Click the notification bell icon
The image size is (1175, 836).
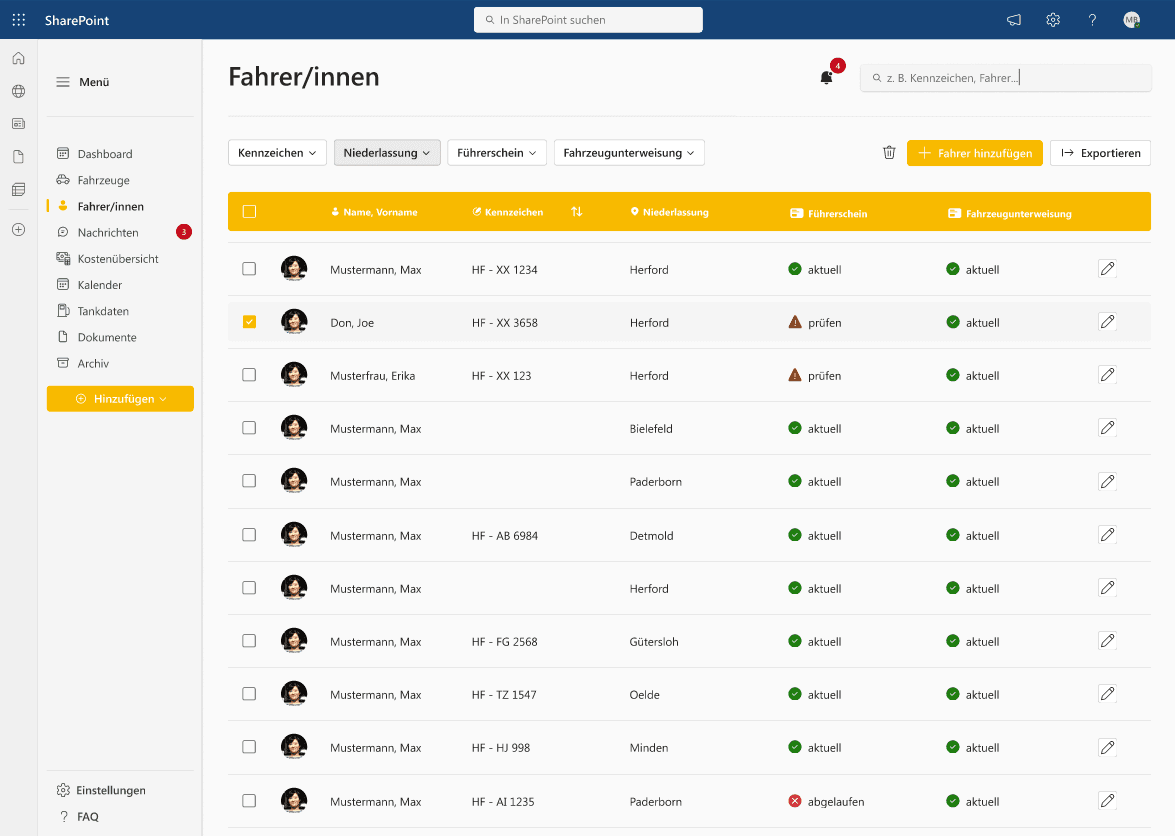pos(826,78)
